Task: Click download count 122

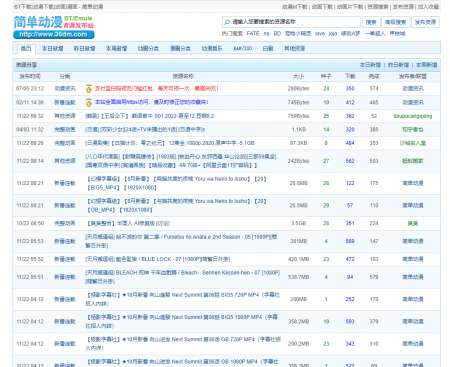Action: (x=350, y=183)
